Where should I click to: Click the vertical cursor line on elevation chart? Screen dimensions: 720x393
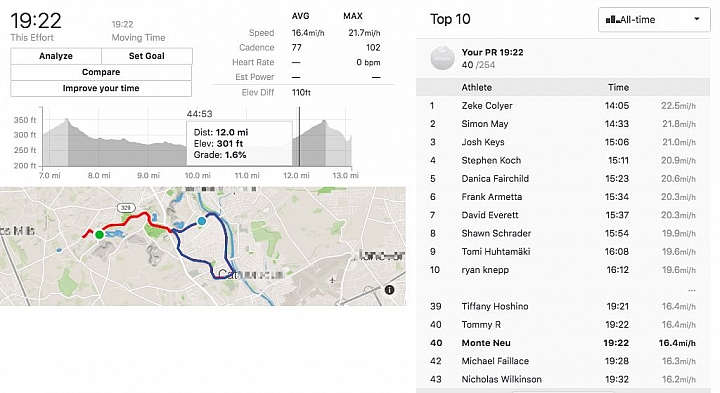pyautogui.click(x=299, y=136)
